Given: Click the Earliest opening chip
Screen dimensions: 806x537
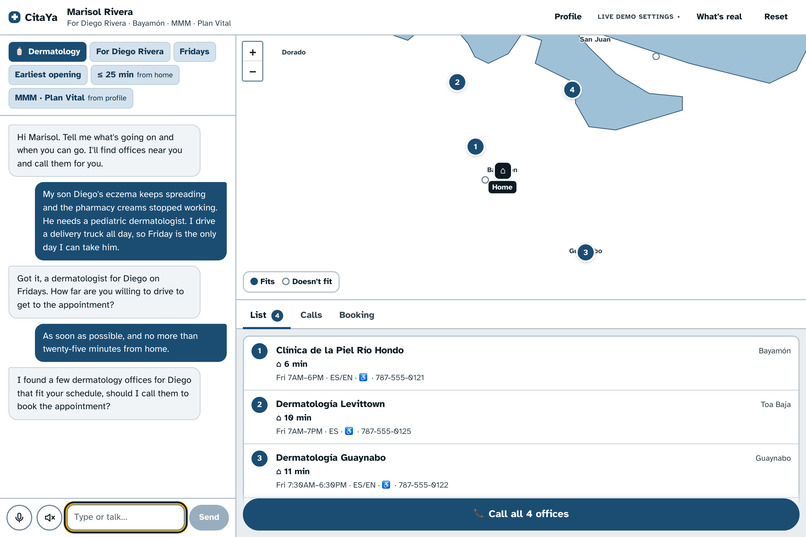Looking at the screenshot, I should (x=48, y=75).
